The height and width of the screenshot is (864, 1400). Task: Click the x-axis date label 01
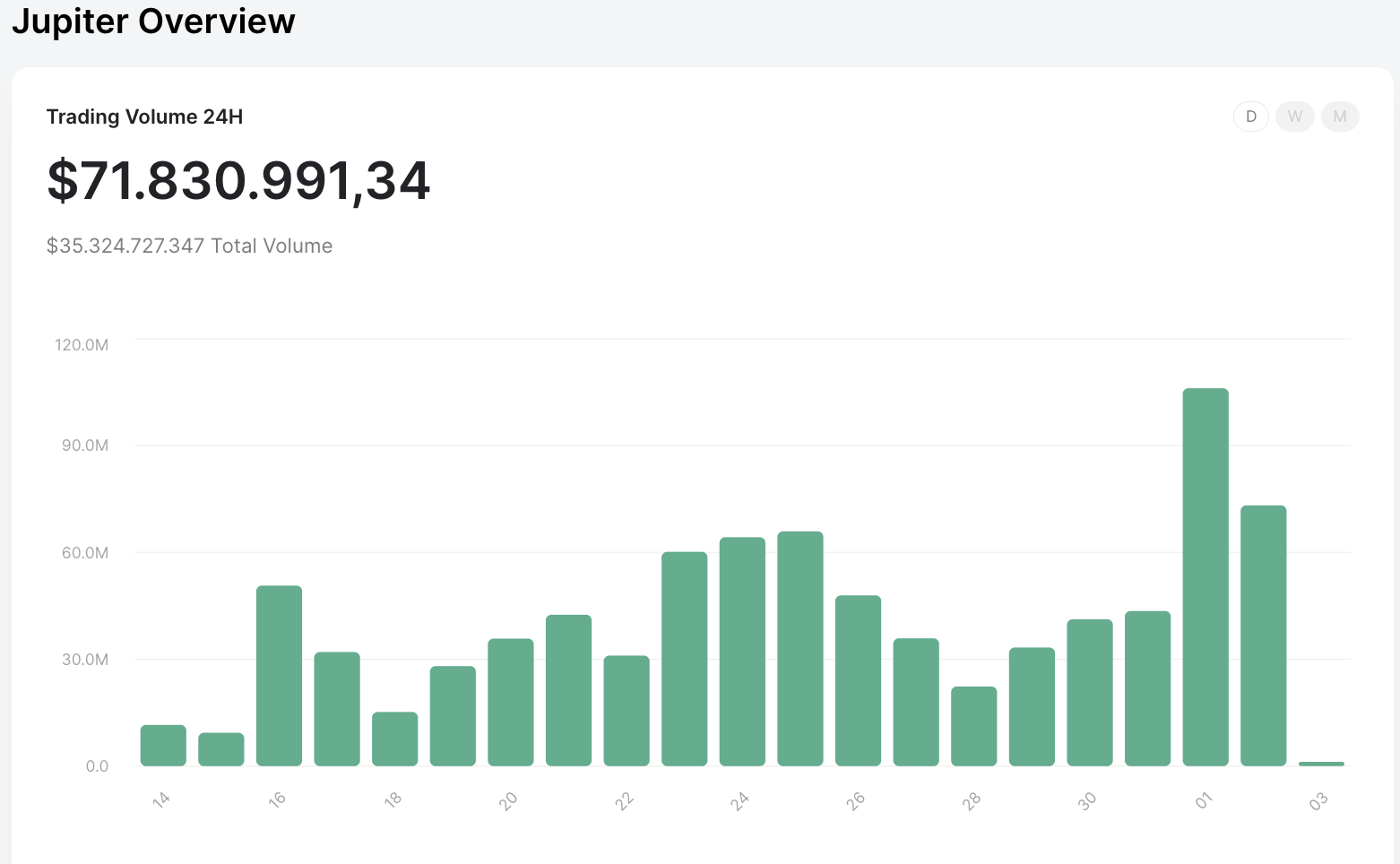(1203, 800)
